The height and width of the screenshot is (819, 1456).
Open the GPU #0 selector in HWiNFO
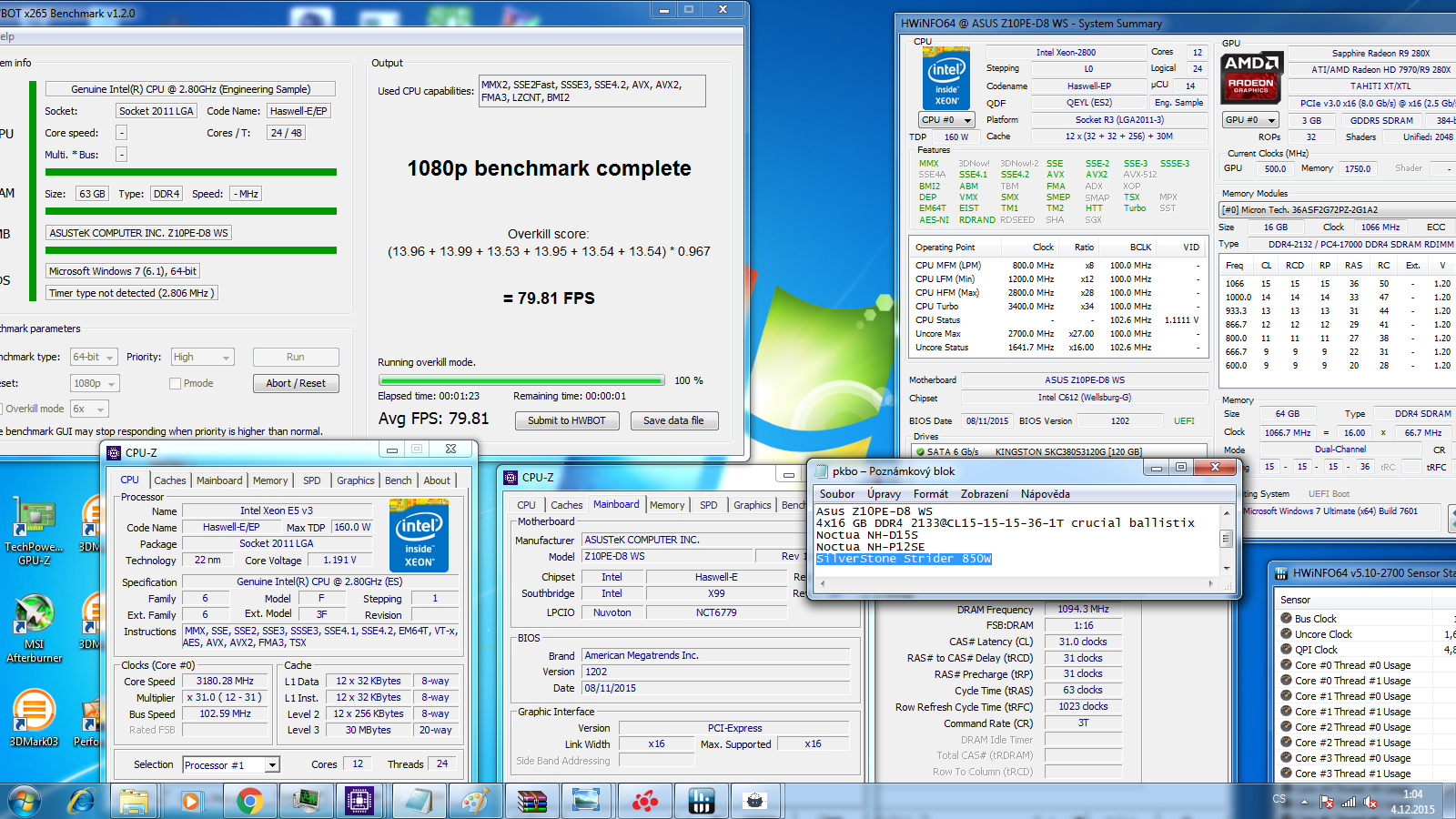point(1250,120)
